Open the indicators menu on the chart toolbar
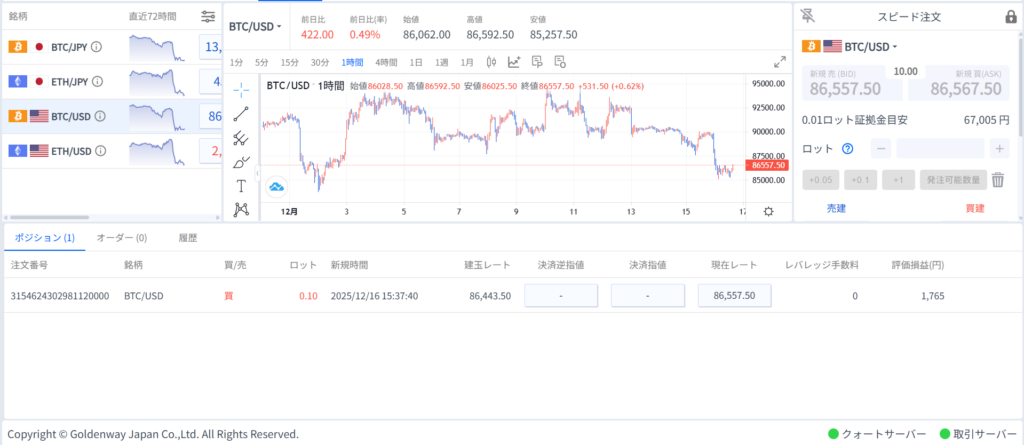 point(514,62)
